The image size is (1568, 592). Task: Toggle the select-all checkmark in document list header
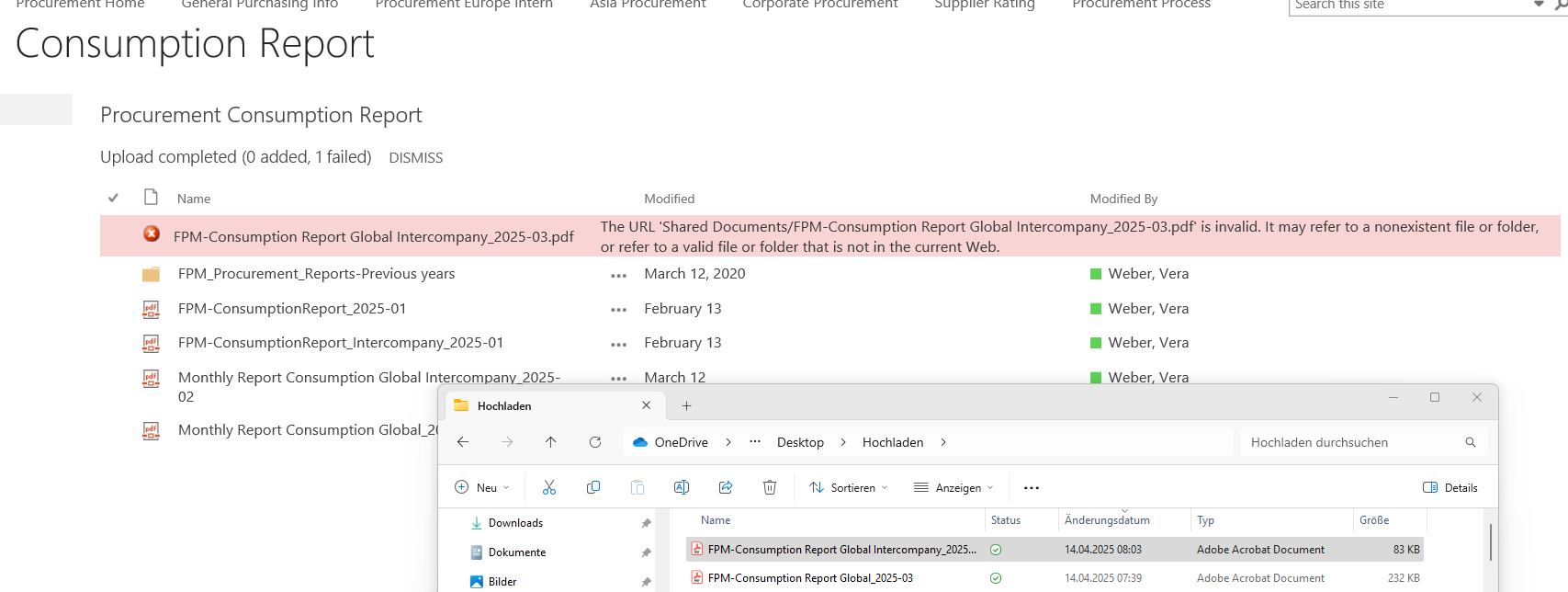(113, 198)
